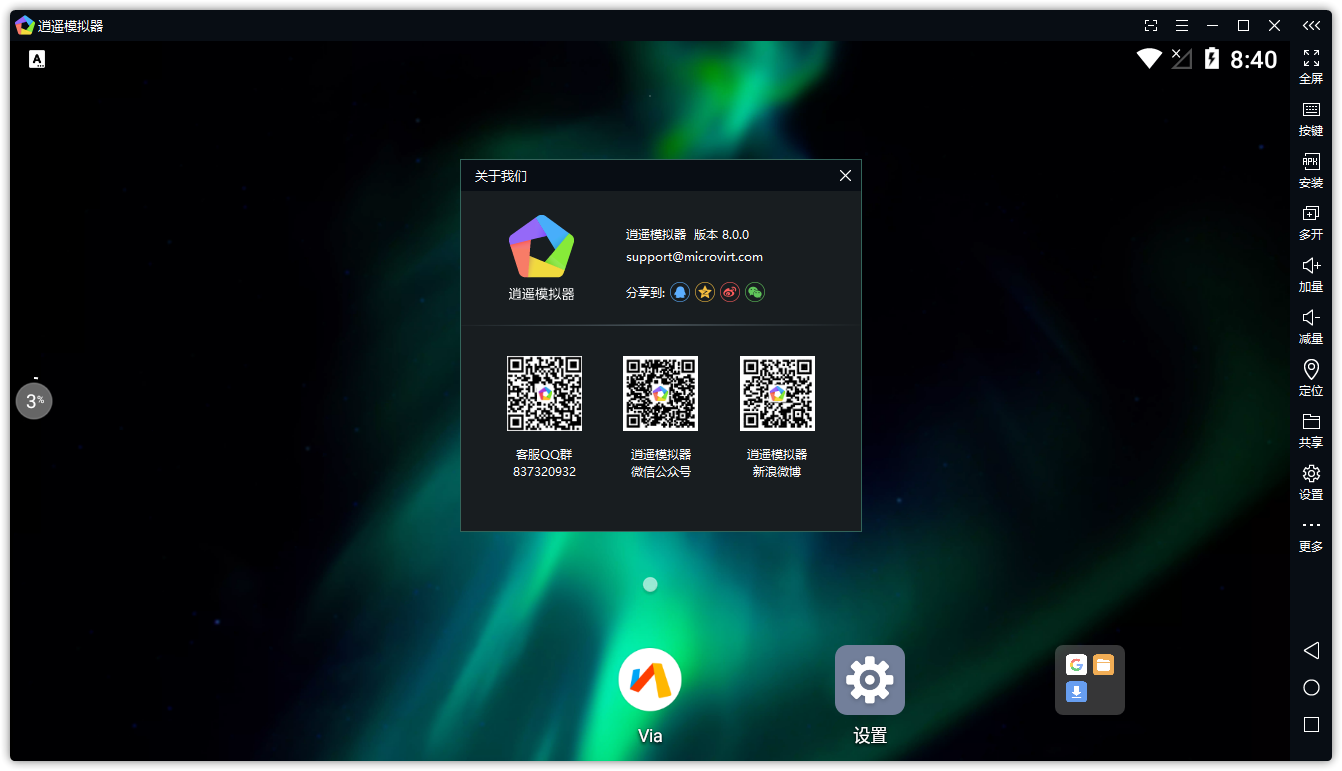
Task: Share to Weibo icon
Action: click(x=730, y=292)
